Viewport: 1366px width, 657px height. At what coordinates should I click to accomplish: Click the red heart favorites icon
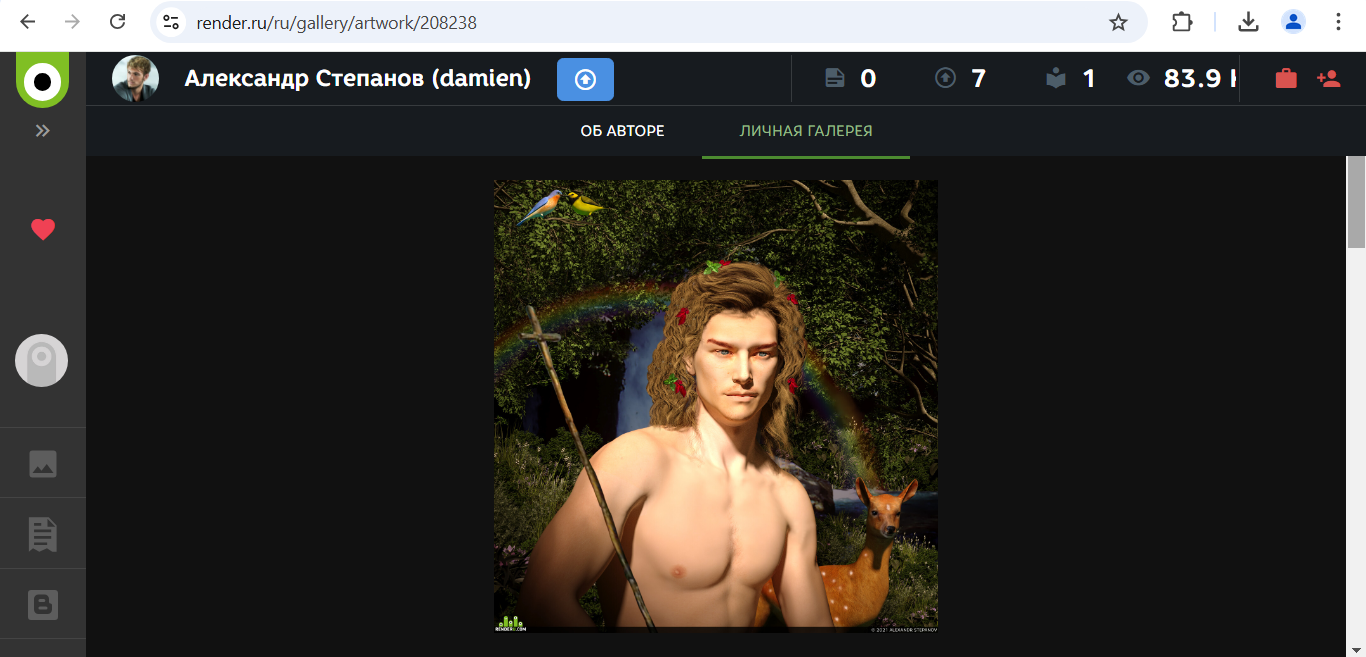42,230
